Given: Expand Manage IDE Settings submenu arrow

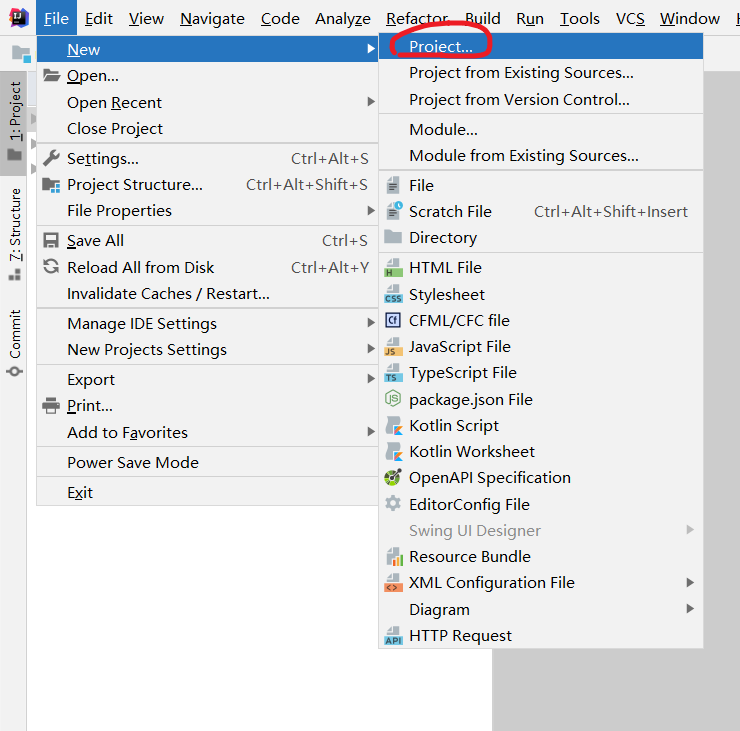Looking at the screenshot, I should pyautogui.click(x=371, y=323).
